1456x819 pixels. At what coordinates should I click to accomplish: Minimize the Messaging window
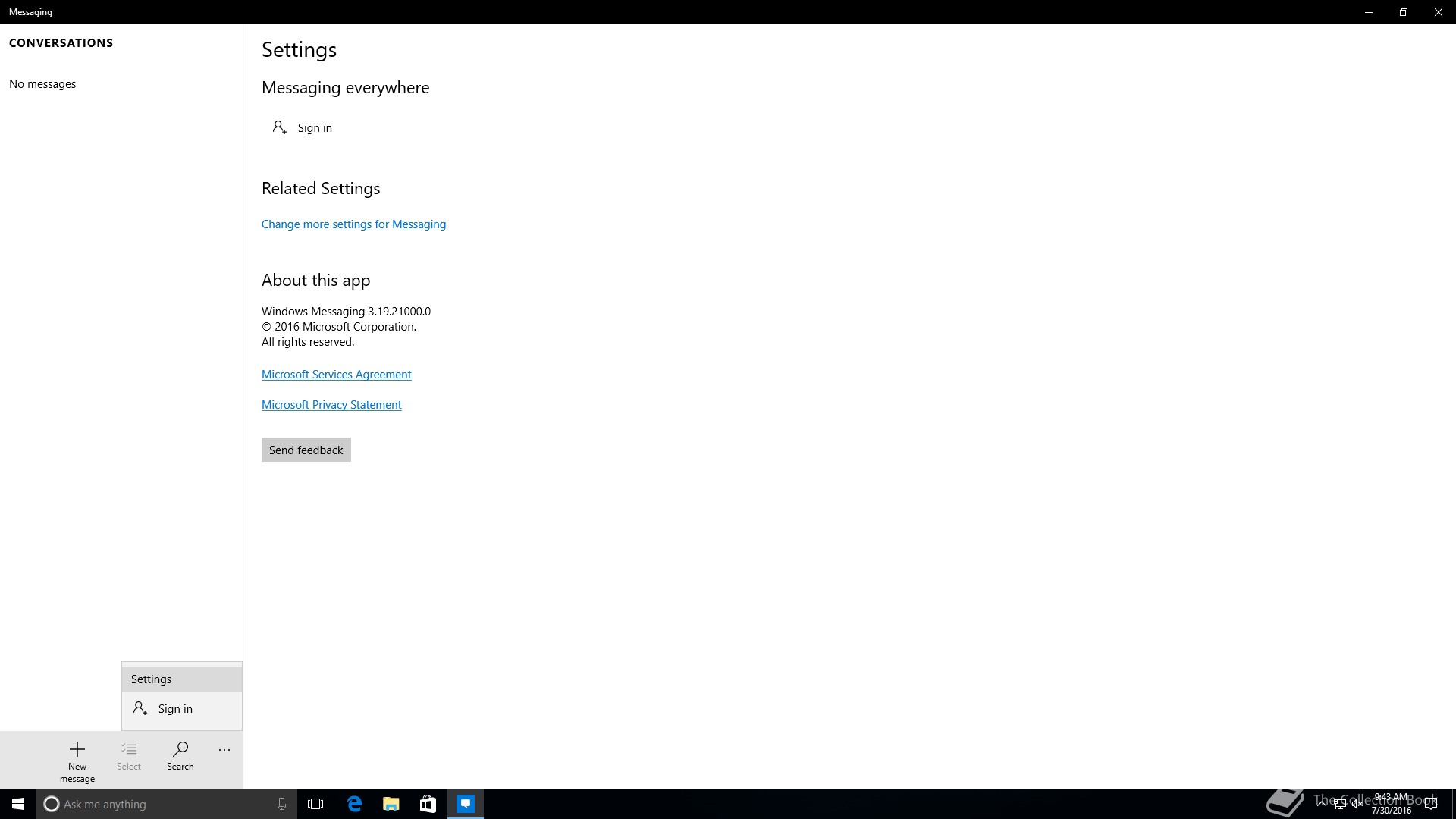1369,12
